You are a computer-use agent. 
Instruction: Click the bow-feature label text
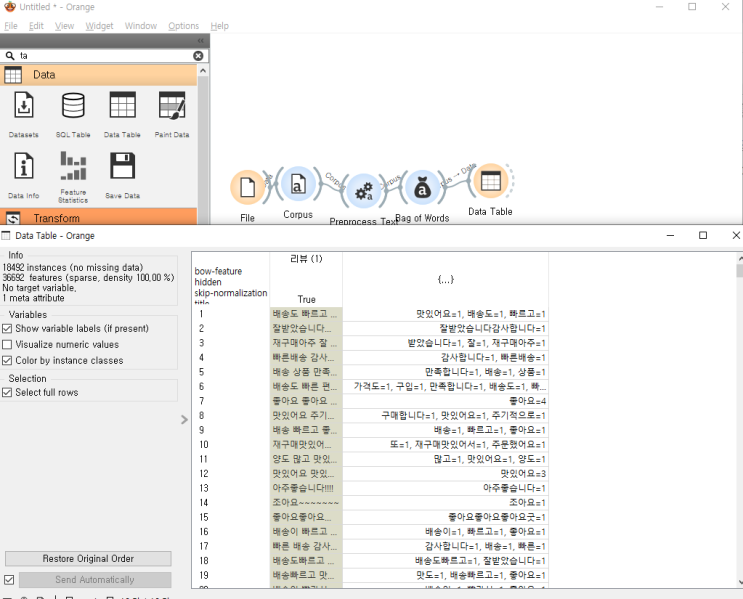click(218, 272)
